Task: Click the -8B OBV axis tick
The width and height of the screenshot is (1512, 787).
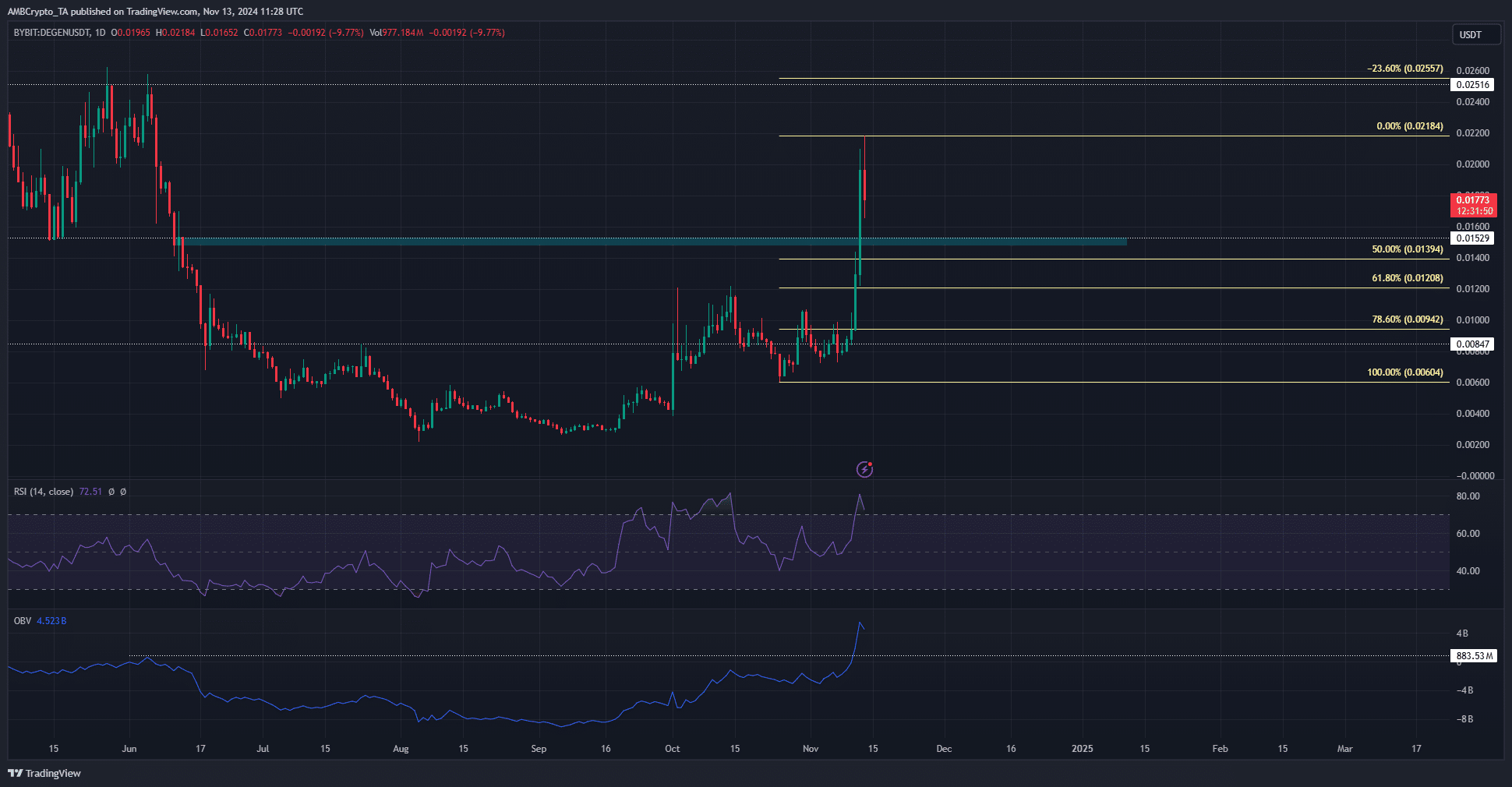Action: pos(1464,719)
